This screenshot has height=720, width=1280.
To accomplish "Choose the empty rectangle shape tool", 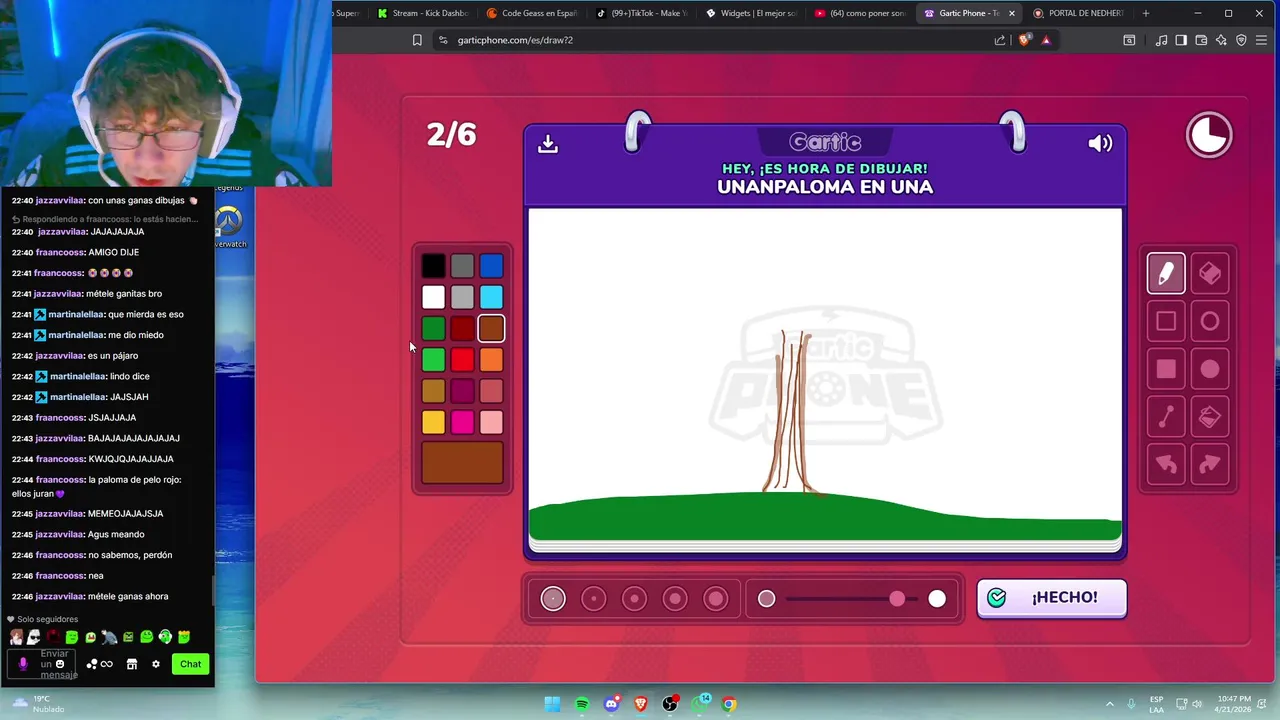I will point(1166,321).
